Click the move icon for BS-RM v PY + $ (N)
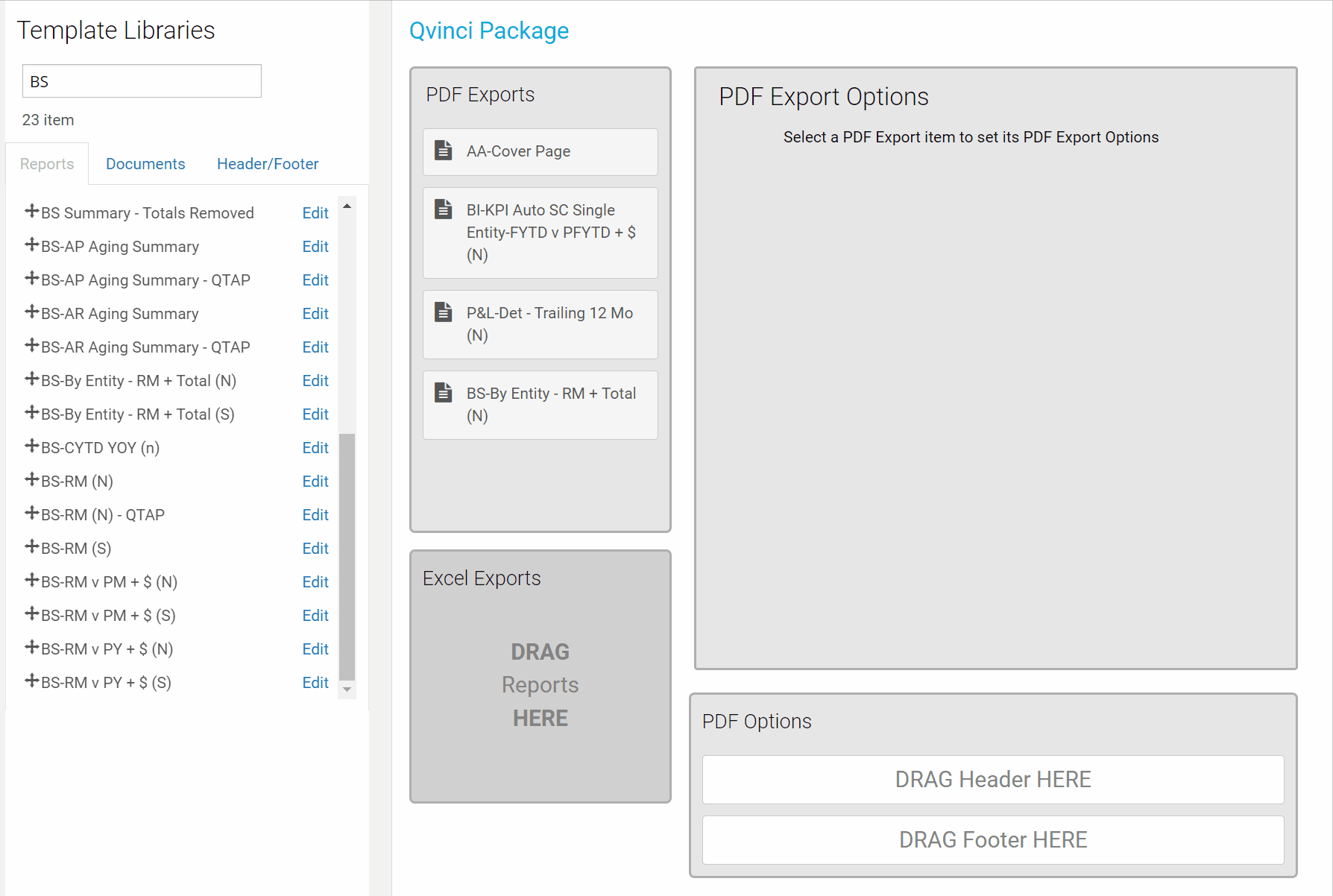The width and height of the screenshot is (1333, 896). (31, 647)
